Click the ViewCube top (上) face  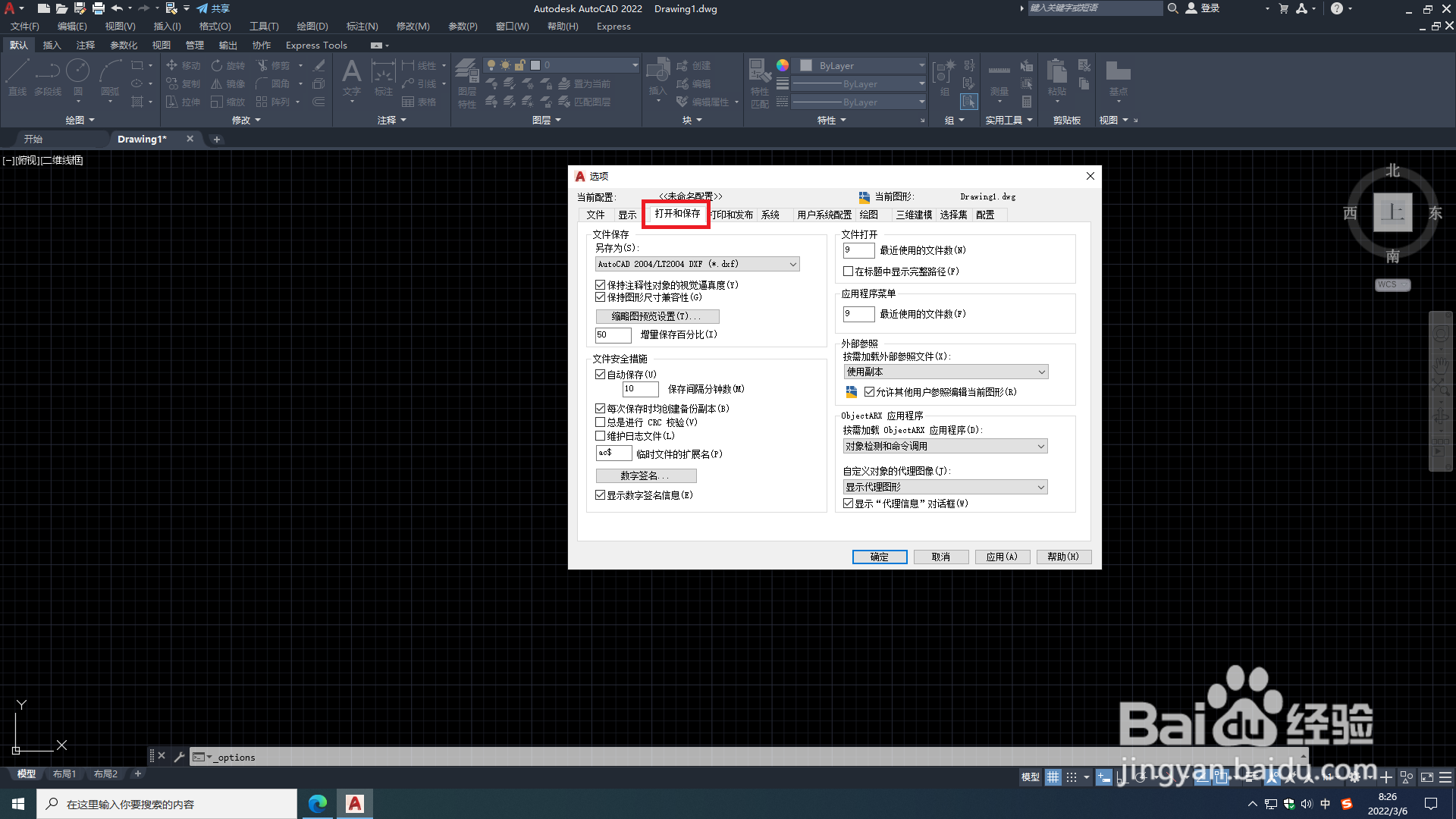[1393, 212]
